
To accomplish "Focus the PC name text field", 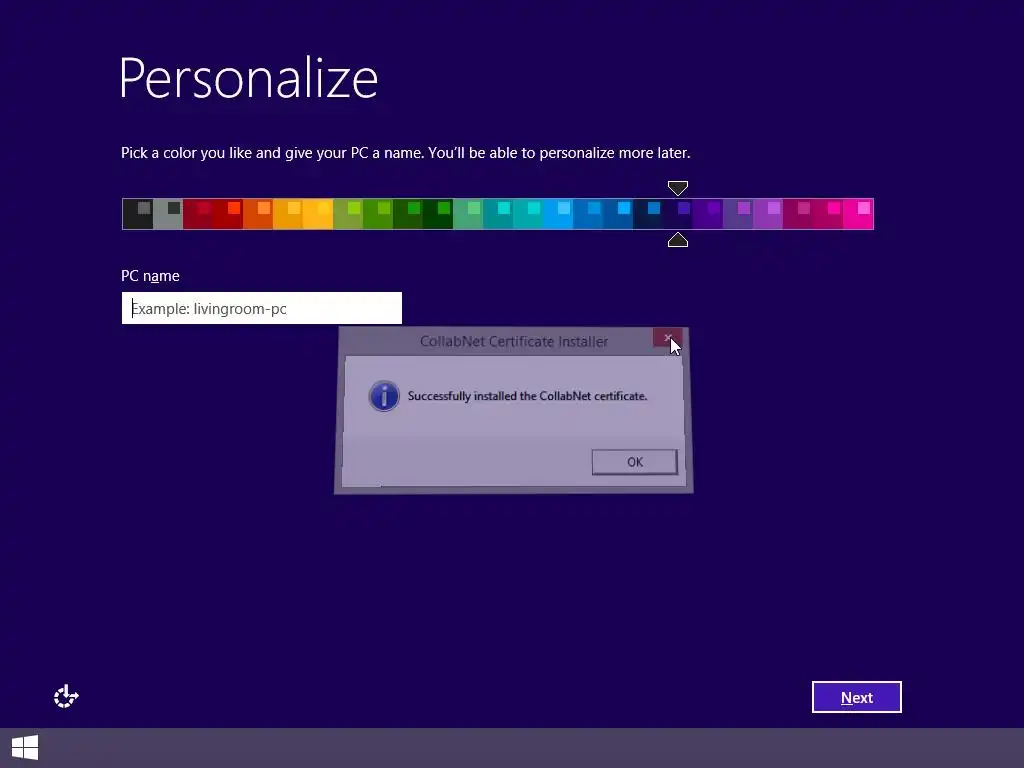I will pos(262,308).
